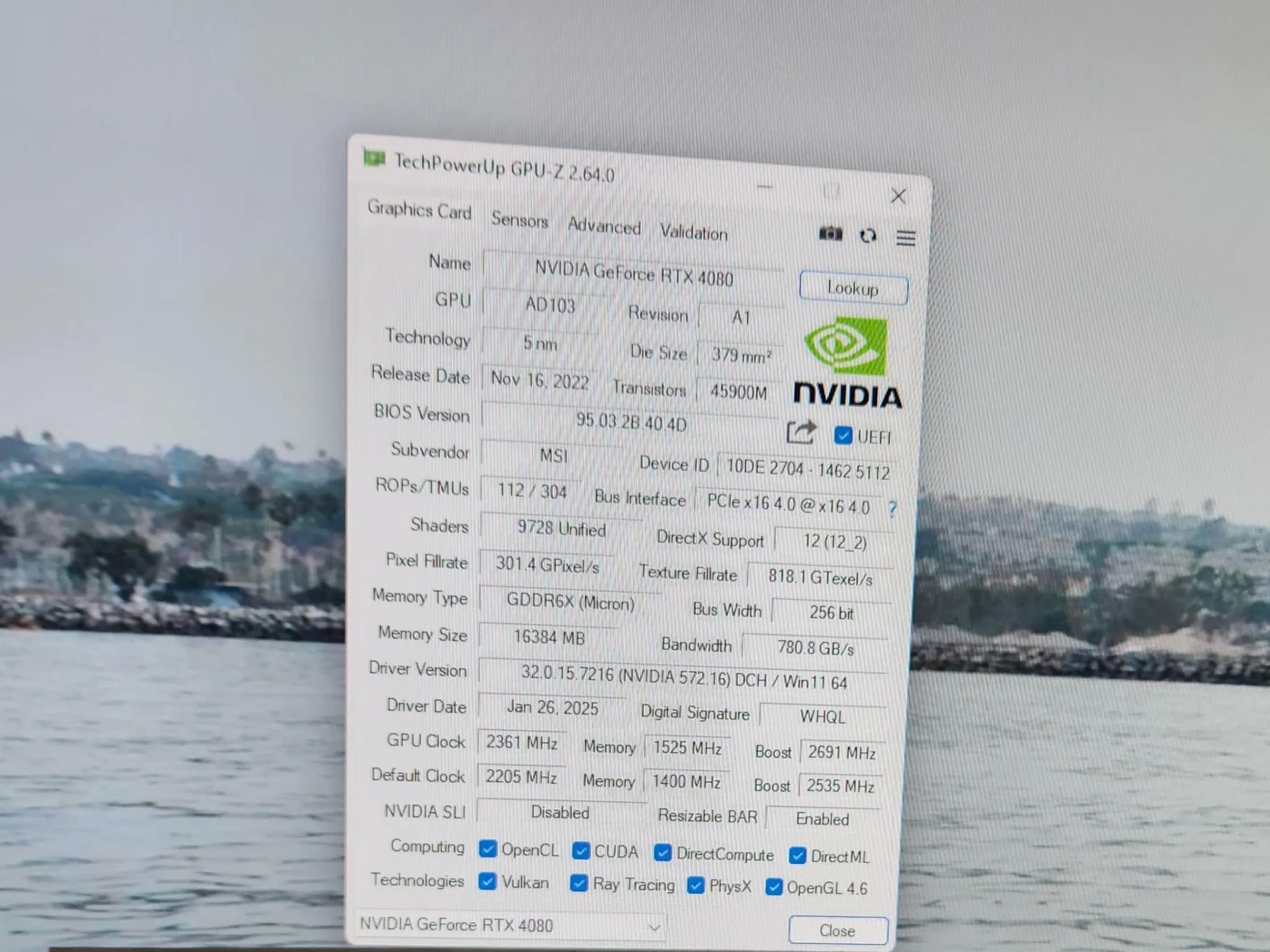Click the NVIDIA logo image
This screenshot has height=952, width=1270.
[x=848, y=363]
